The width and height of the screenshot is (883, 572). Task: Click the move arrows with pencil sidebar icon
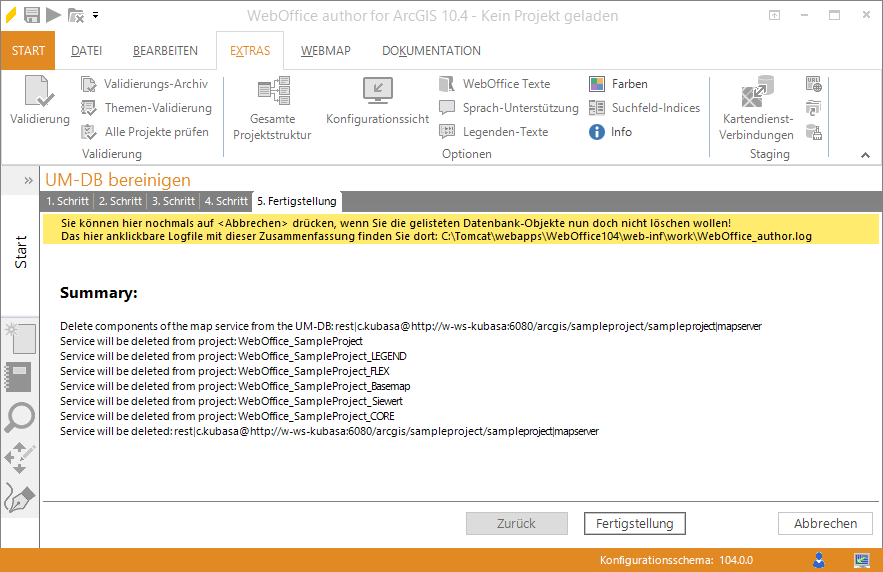(20, 458)
